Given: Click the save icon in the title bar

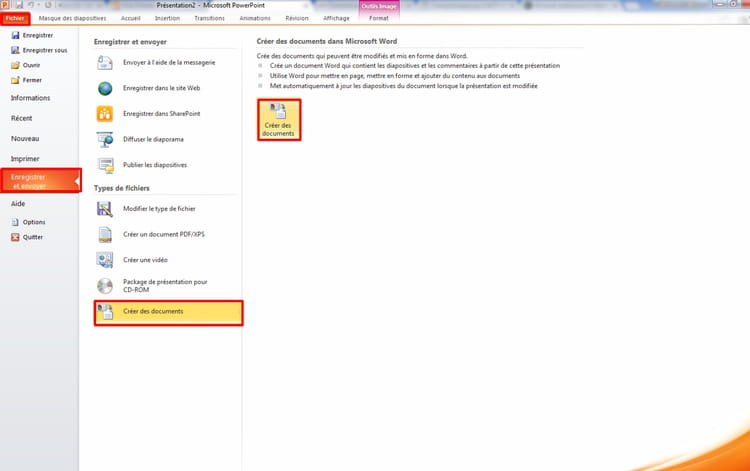Looking at the screenshot, I should (x=19, y=5).
